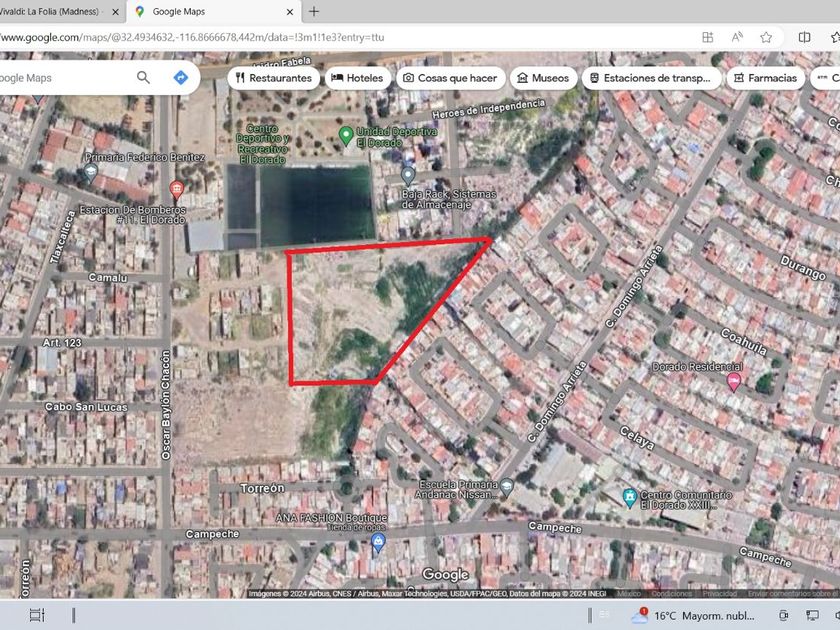840x630 pixels.
Task: Open directions with the blue arrow icon
Action: [181, 77]
